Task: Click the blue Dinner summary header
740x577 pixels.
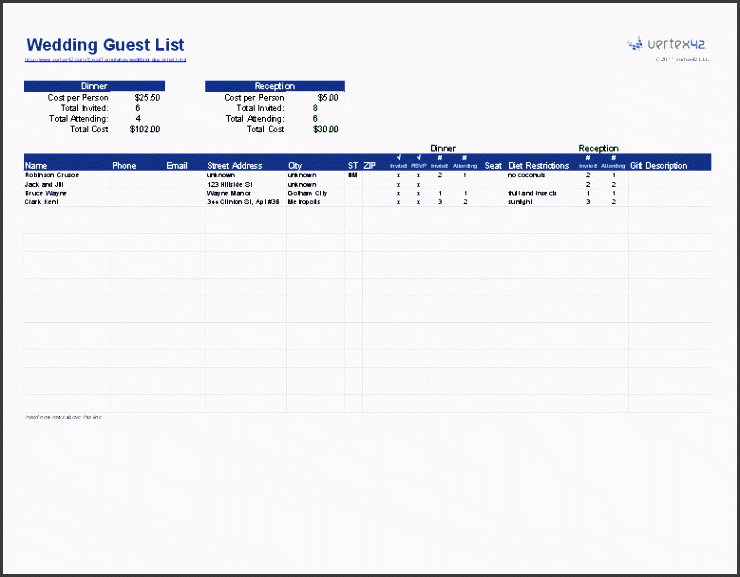Action: (94, 87)
